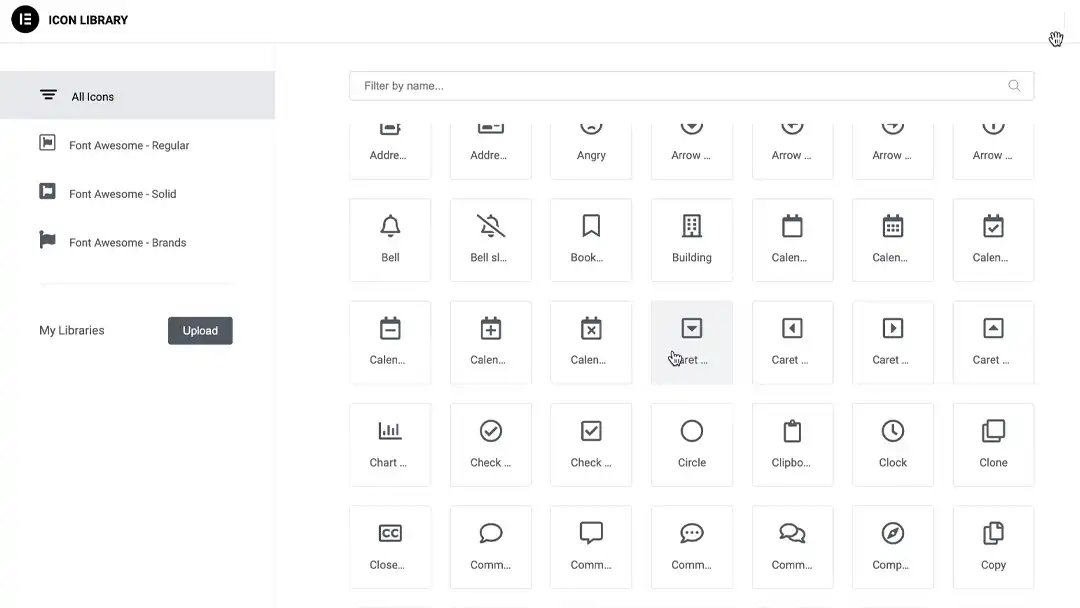This screenshot has width=1080, height=608.
Task: Switch to the Font Awesome - Brands library
Action: 125,242
